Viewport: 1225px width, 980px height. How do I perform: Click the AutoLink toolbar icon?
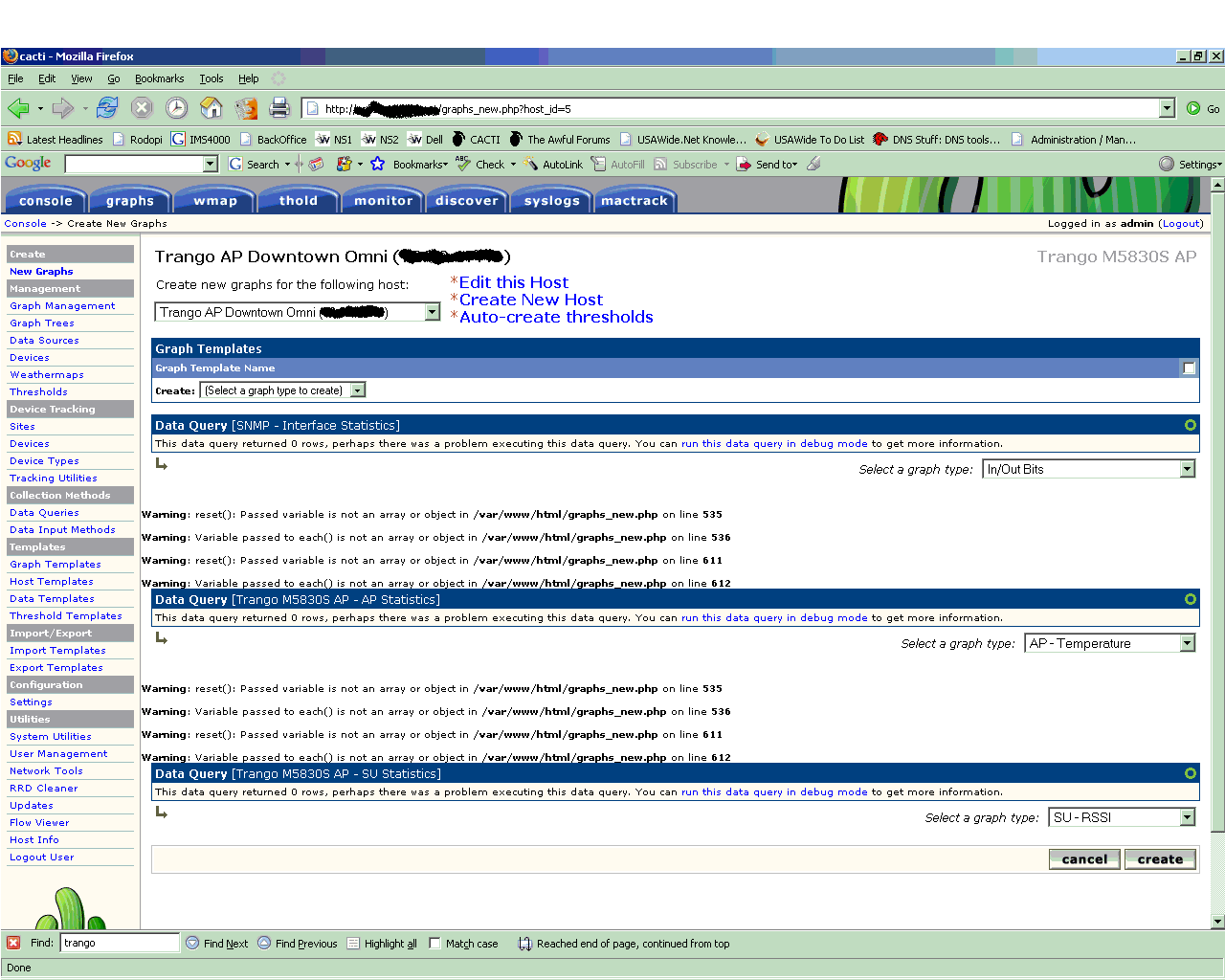[x=531, y=164]
